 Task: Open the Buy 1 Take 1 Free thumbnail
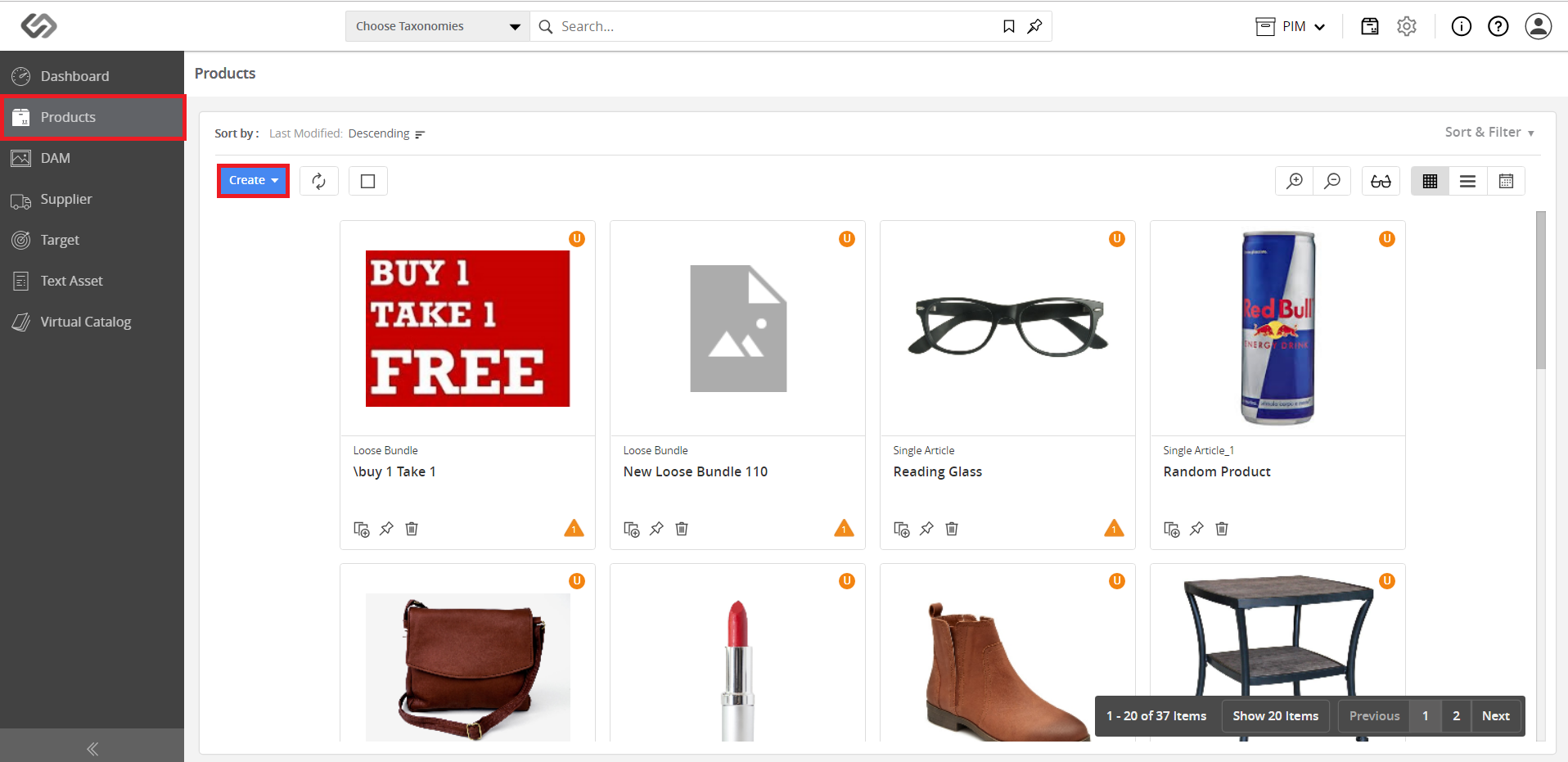point(467,328)
